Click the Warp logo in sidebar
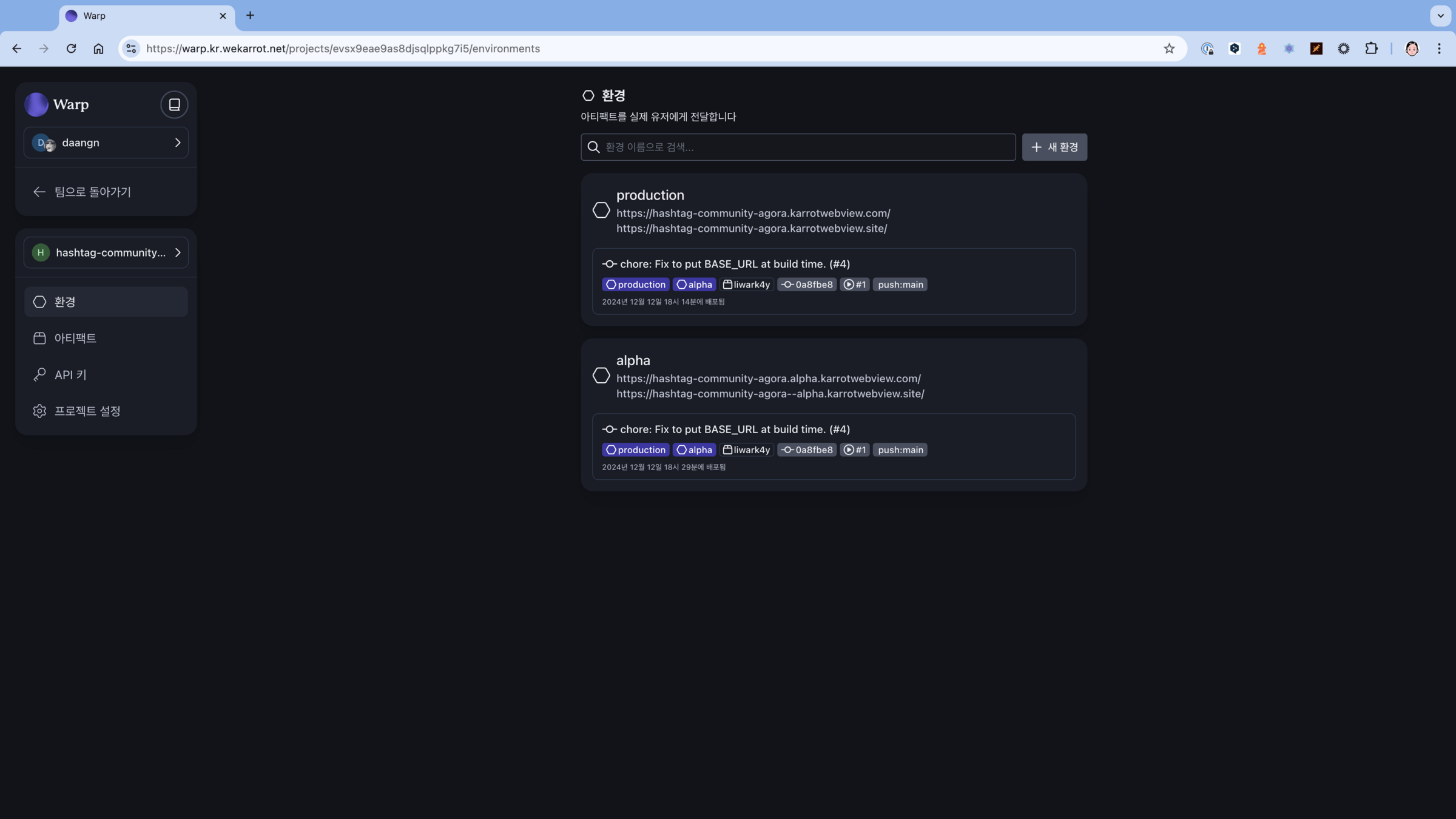 [x=36, y=104]
